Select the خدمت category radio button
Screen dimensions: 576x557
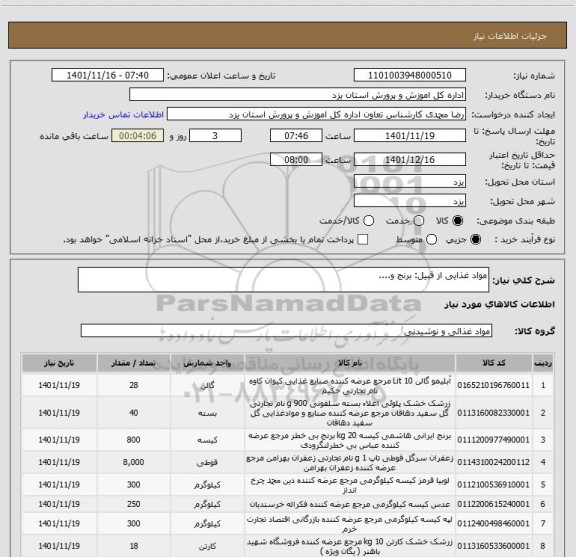419,221
